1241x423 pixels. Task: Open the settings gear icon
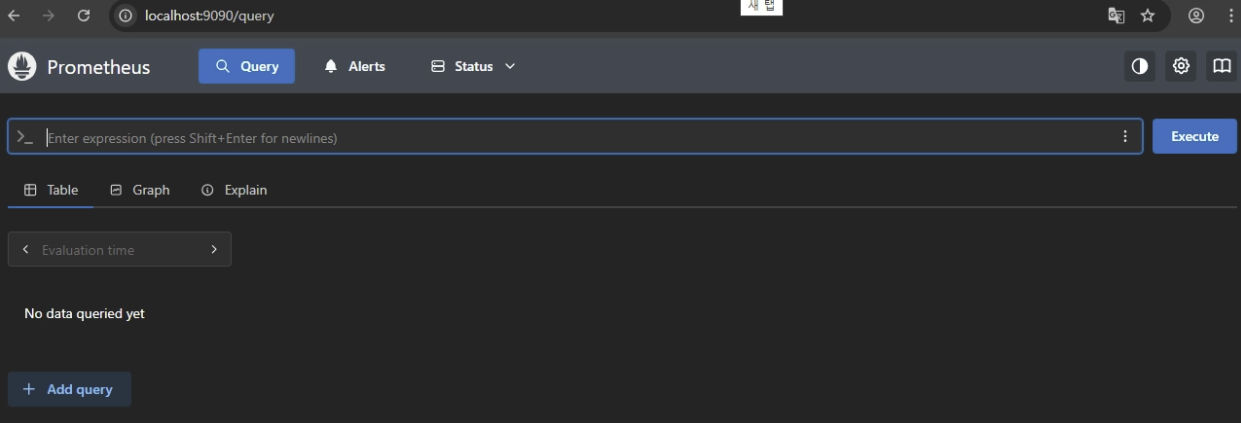[1181, 66]
